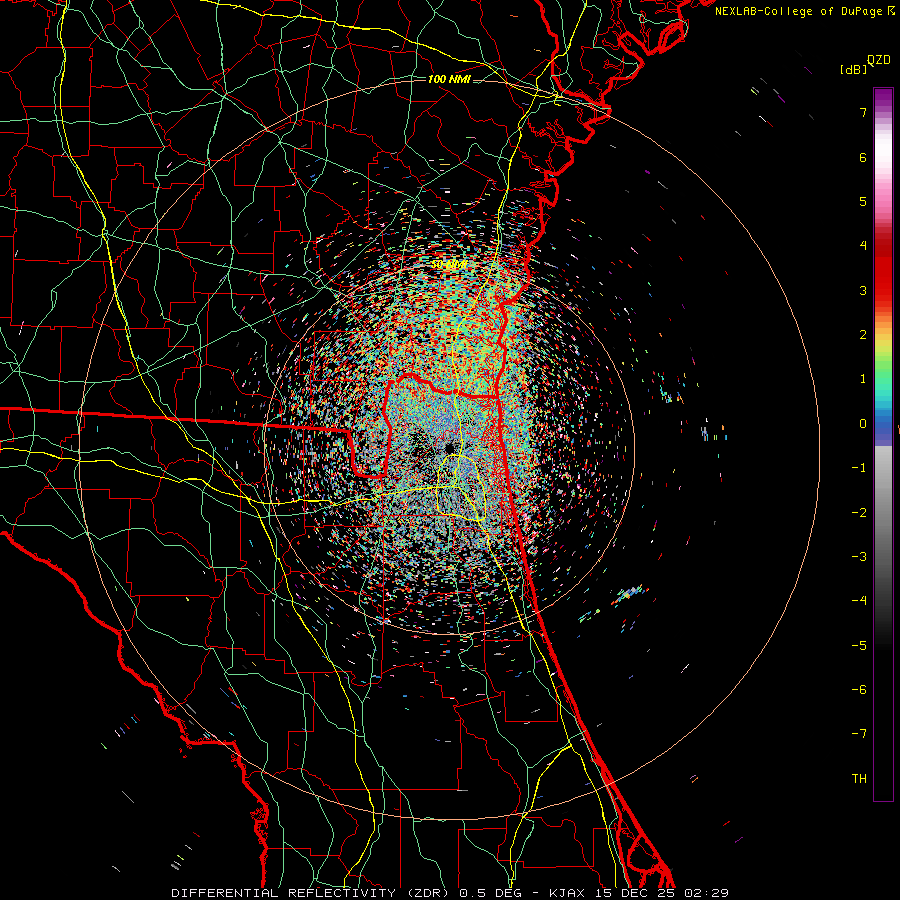Pick the red color band near 3 dB
The width and height of the screenshot is (900, 900).
tap(883, 290)
